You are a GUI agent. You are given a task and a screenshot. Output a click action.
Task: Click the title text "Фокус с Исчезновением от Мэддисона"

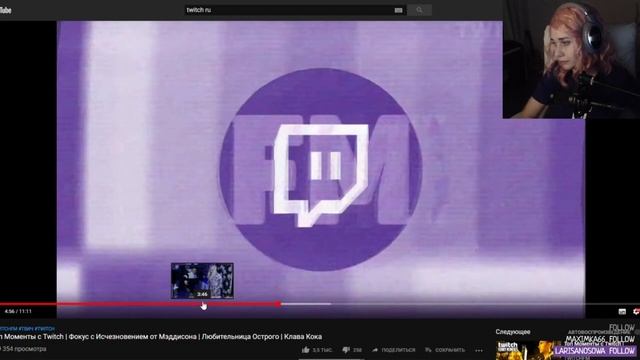tap(133, 337)
